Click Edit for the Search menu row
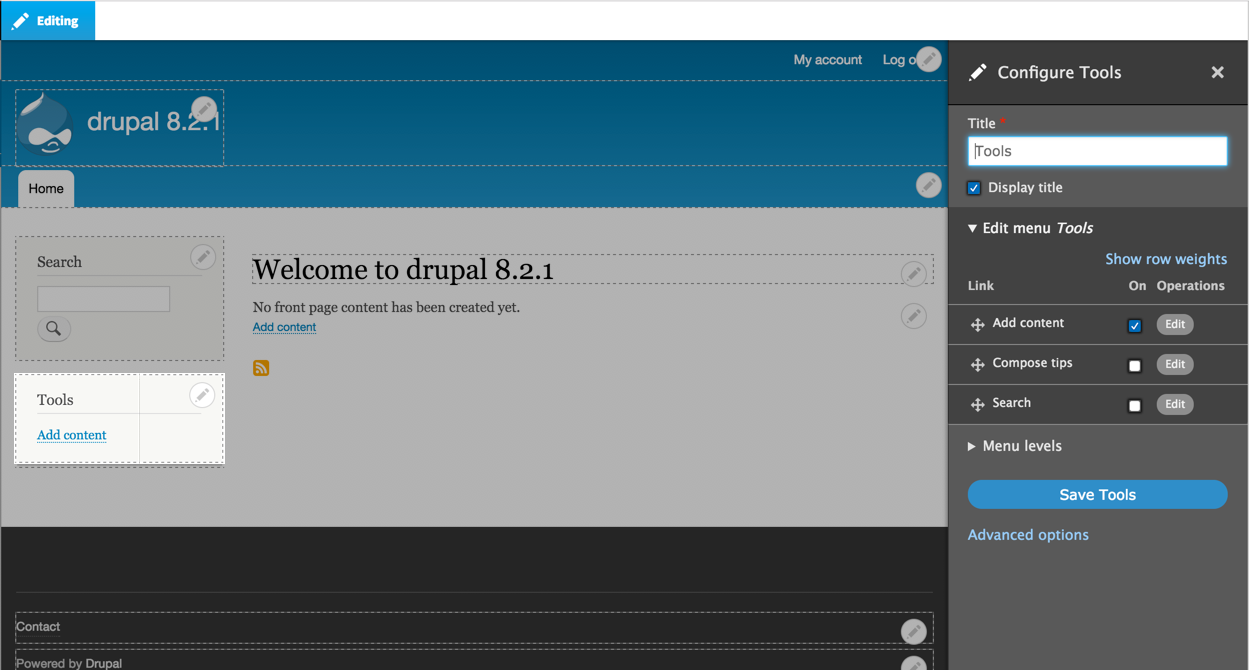Viewport: 1249px width, 670px height. (1175, 404)
